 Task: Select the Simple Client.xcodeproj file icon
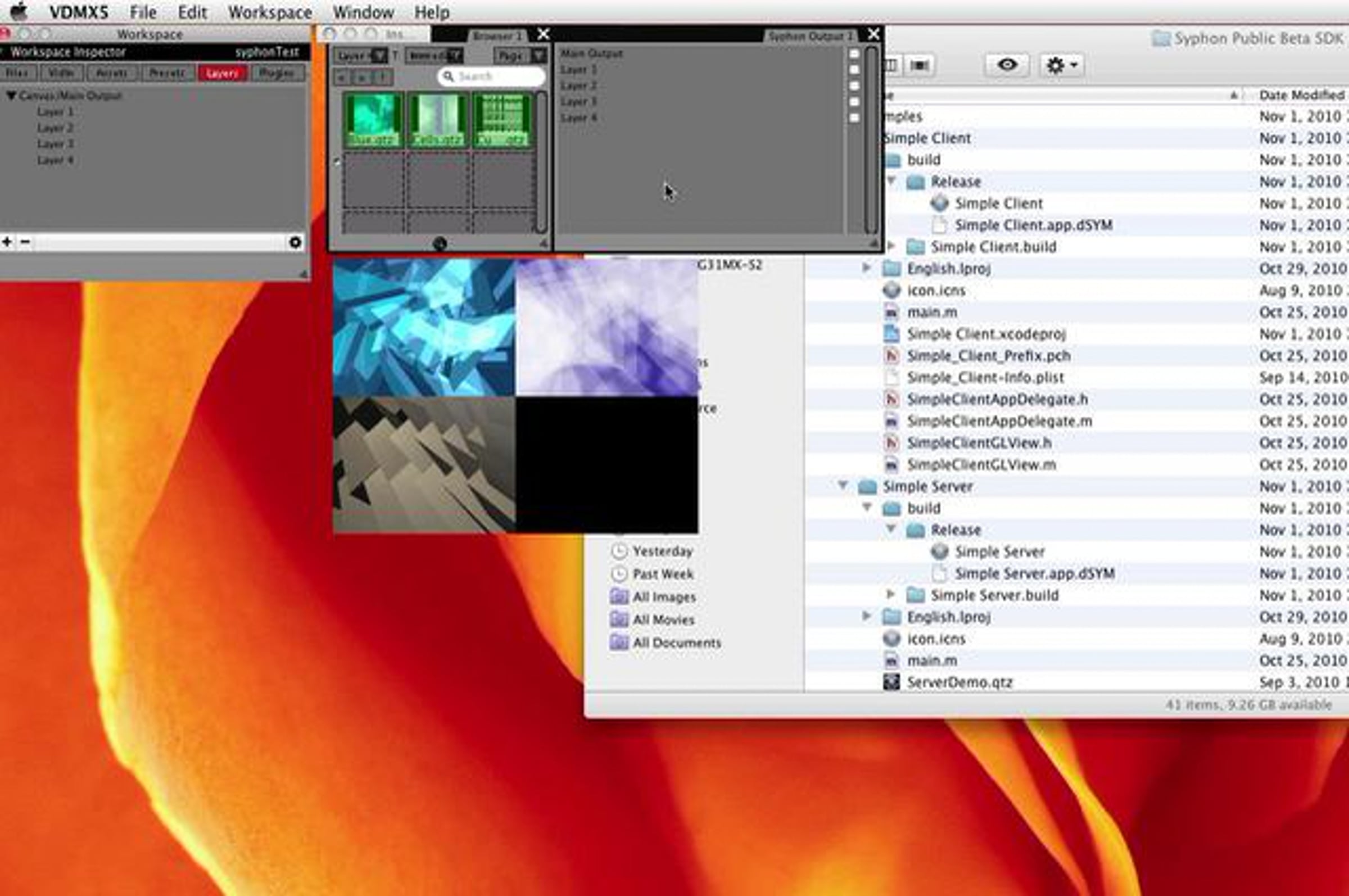tap(891, 334)
